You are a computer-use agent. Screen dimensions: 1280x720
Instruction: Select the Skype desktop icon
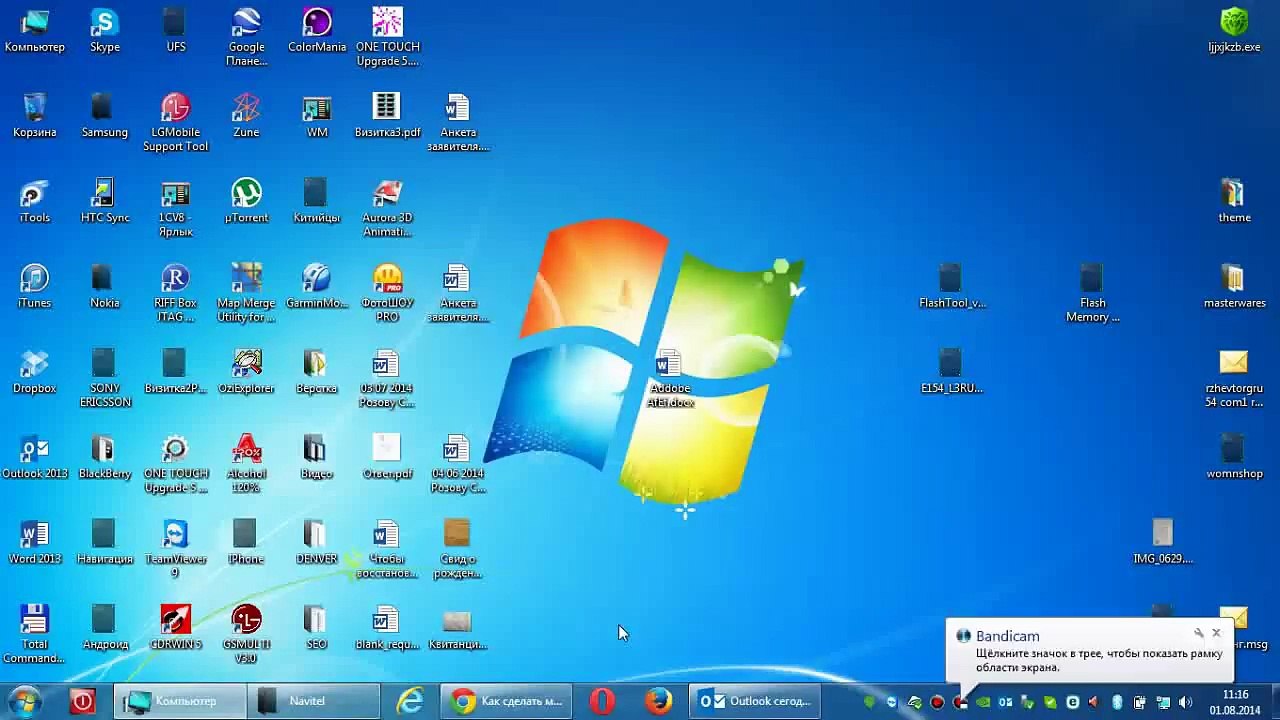pyautogui.click(x=104, y=30)
